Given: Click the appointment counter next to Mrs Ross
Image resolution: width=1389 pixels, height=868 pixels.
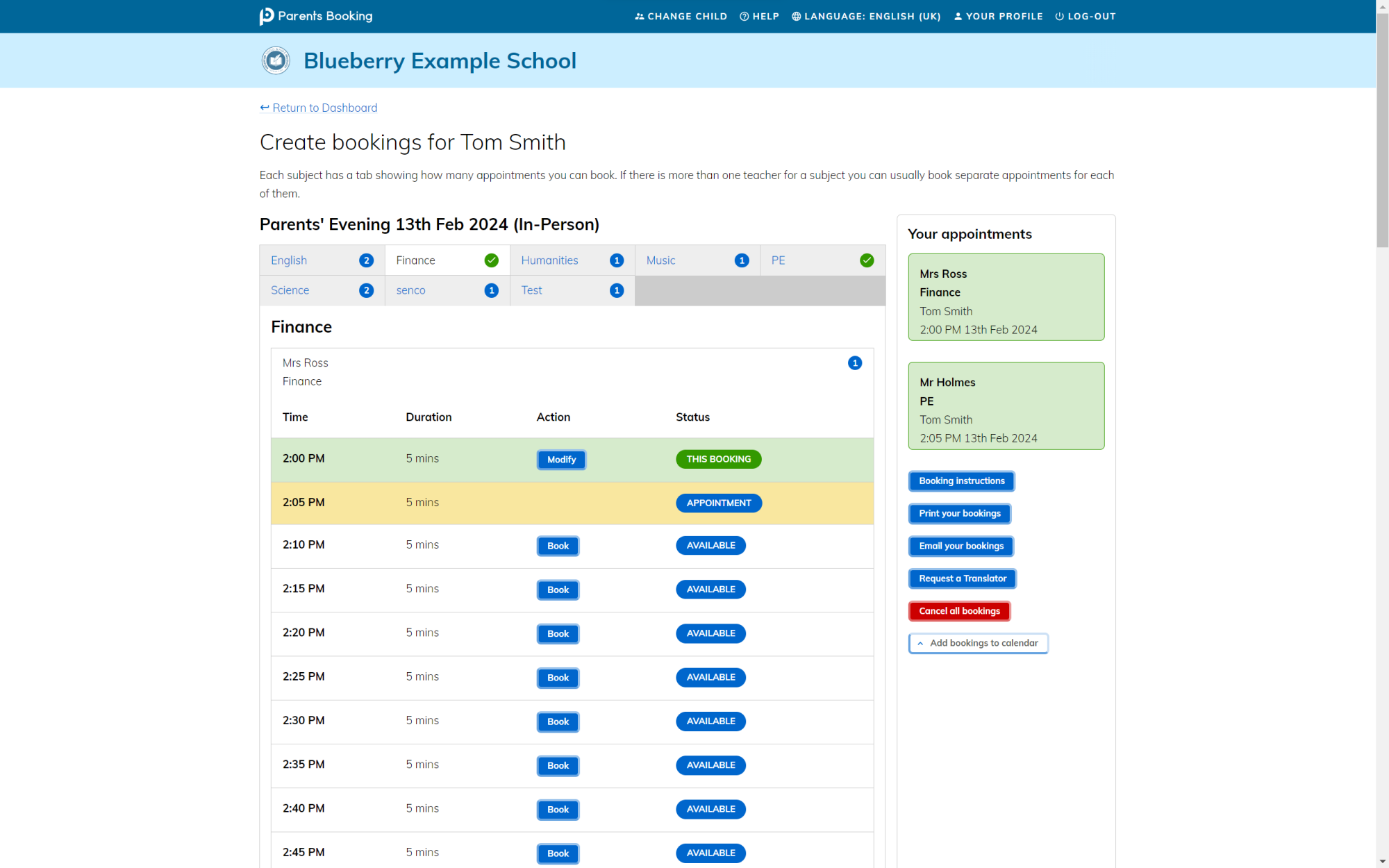Looking at the screenshot, I should click(855, 362).
